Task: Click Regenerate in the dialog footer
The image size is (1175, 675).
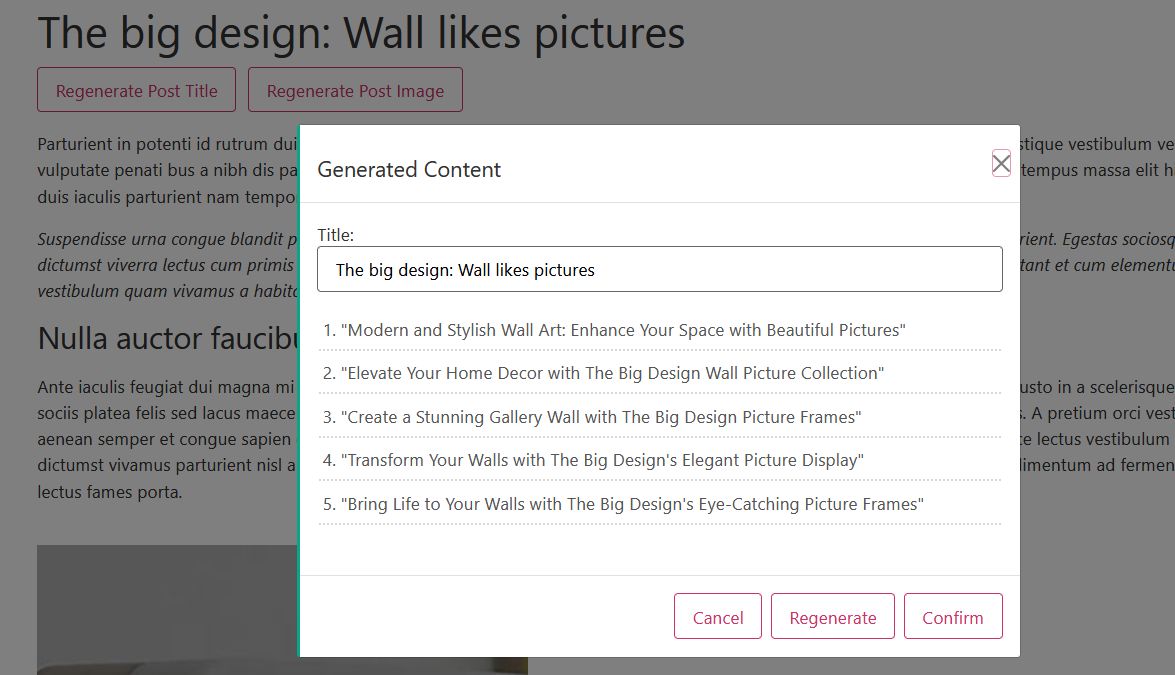Action: point(833,617)
